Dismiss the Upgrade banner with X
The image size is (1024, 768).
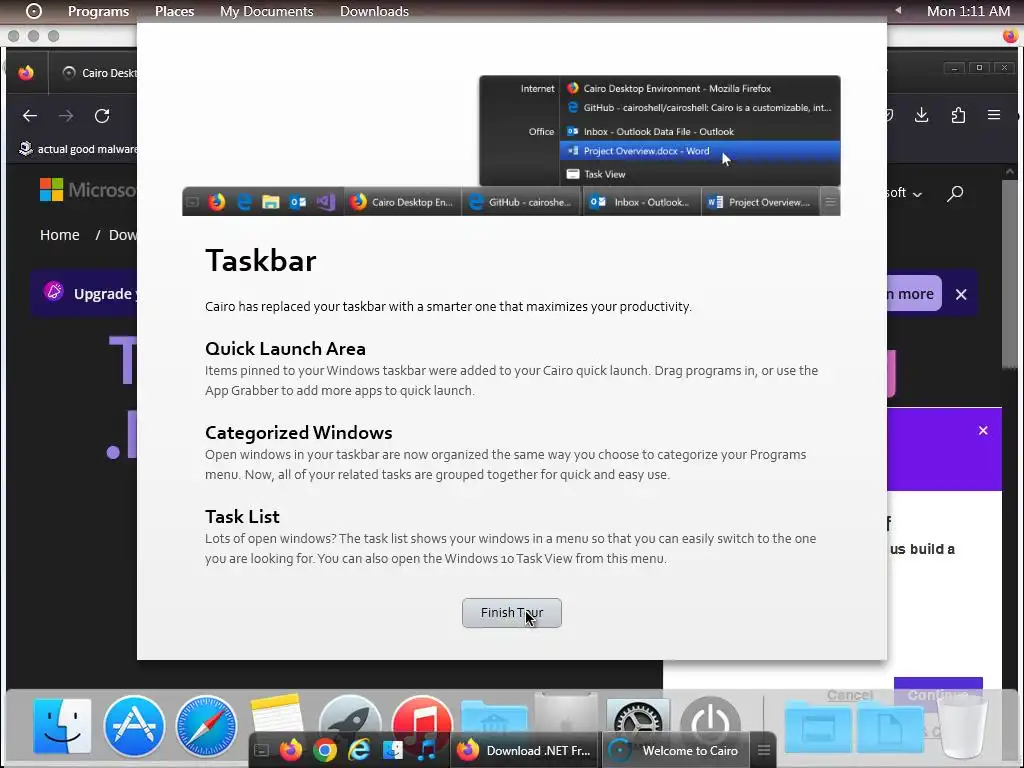pos(961,294)
